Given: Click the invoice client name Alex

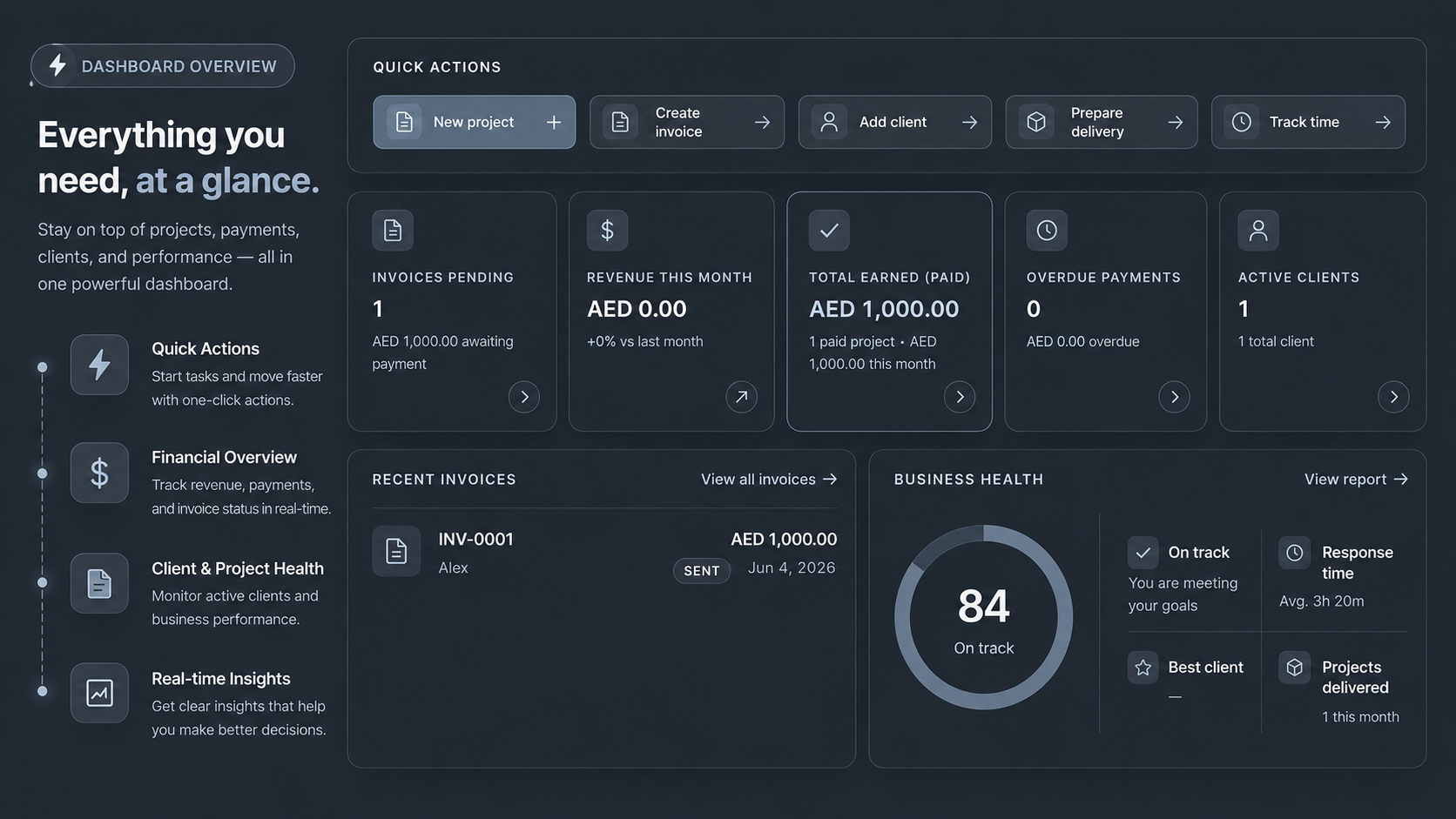Looking at the screenshot, I should coord(453,567).
